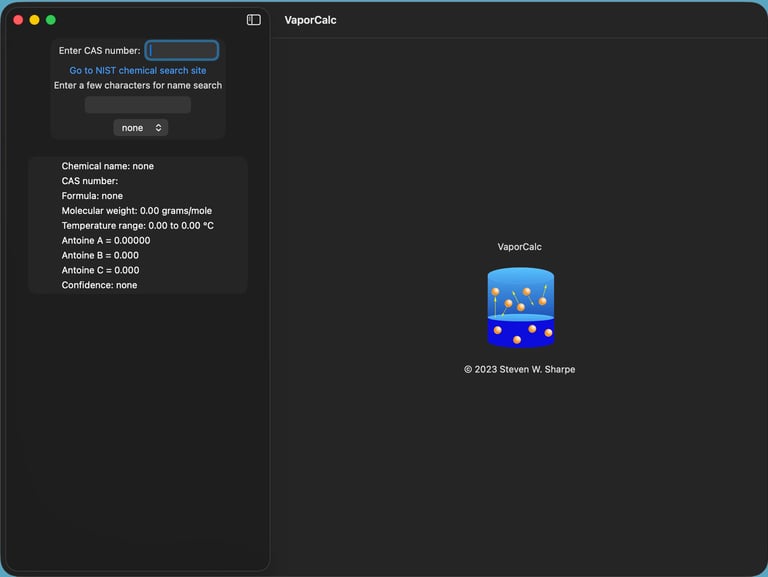Screen dimensions: 768x577
Task: Select the 'Chemical name: none' text
Action: coord(108,166)
